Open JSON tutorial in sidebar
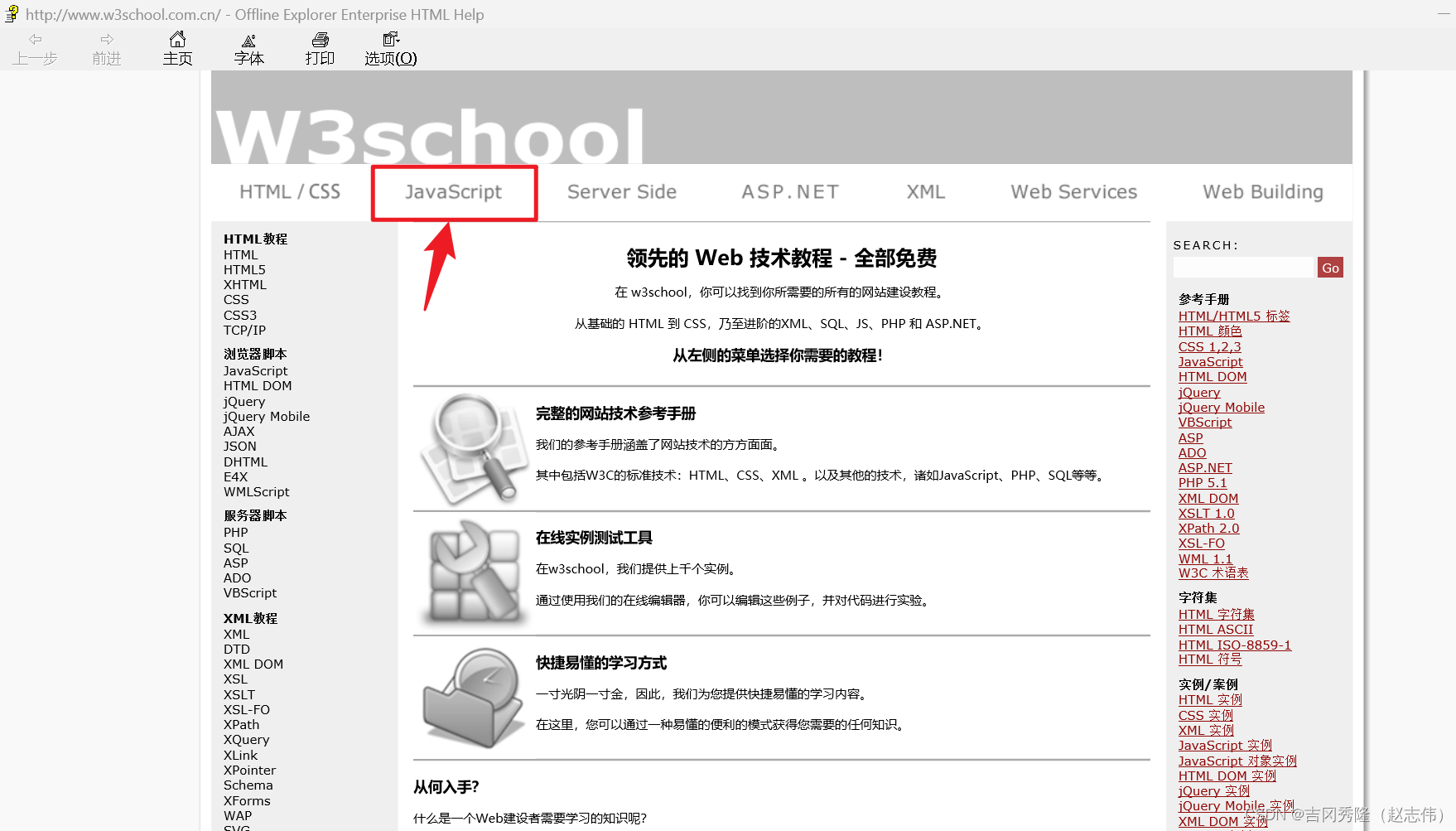Image resolution: width=1456 pixels, height=831 pixels. (x=240, y=447)
